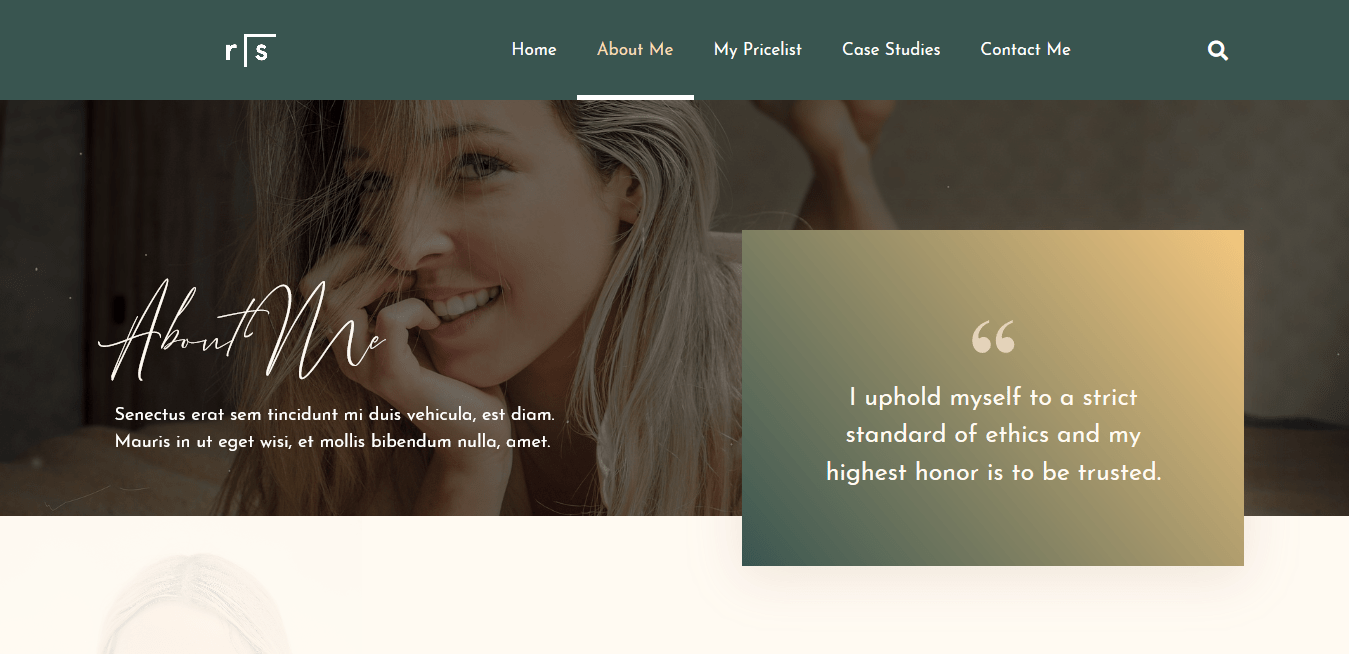Open the My Pricelist page
The image size is (1349, 654).
coord(758,49)
